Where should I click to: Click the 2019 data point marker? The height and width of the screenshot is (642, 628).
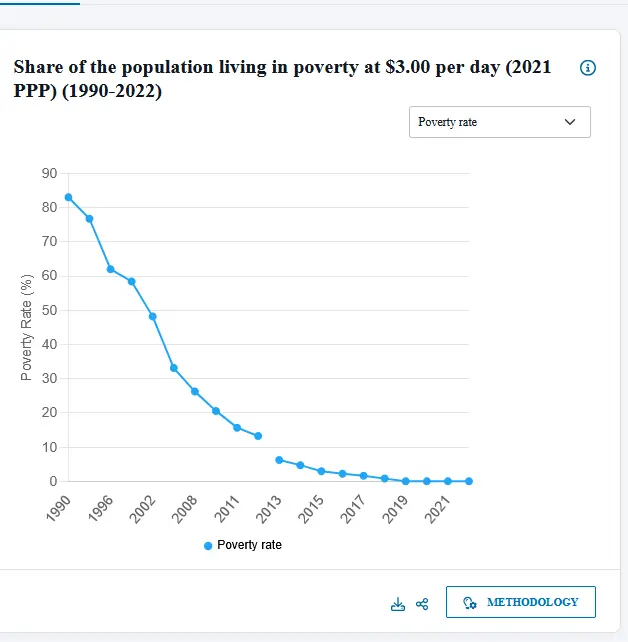[405, 481]
